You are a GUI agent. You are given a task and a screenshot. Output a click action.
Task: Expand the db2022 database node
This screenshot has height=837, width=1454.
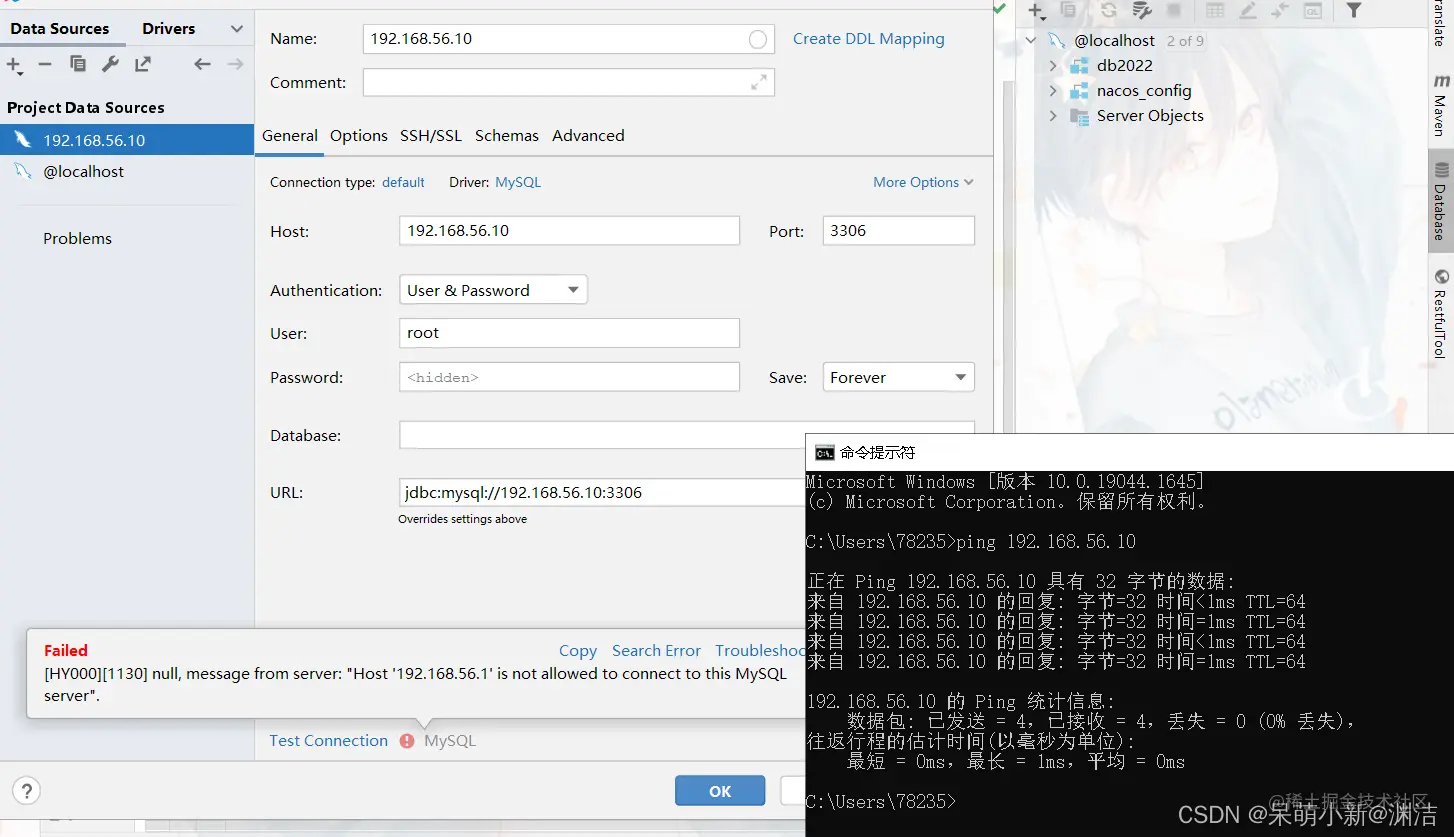1053,65
